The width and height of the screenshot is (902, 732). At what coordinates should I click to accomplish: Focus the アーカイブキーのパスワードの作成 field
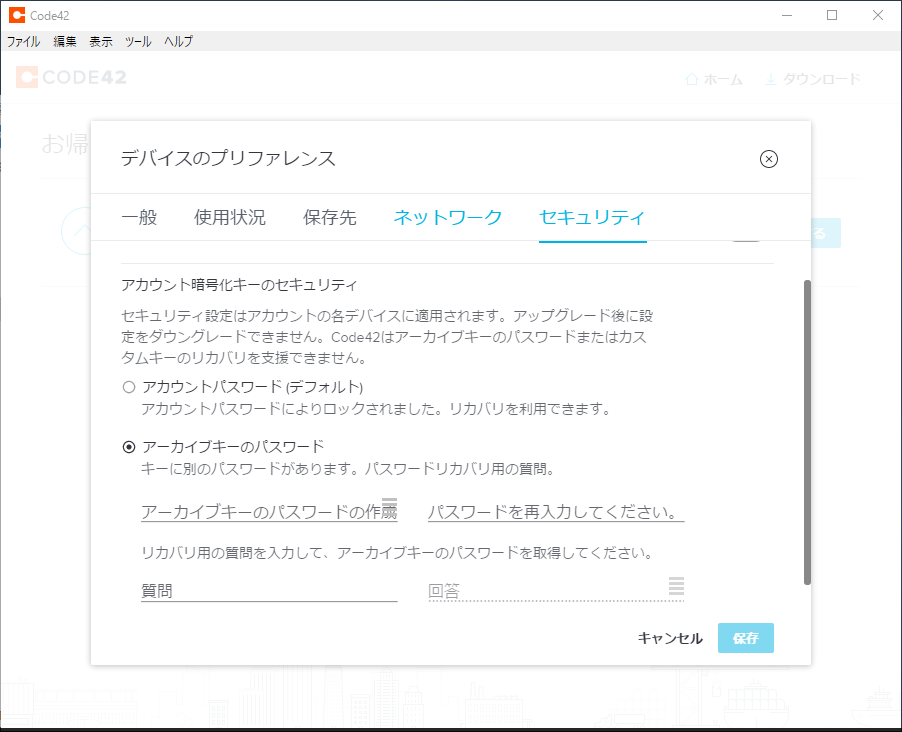pos(269,512)
